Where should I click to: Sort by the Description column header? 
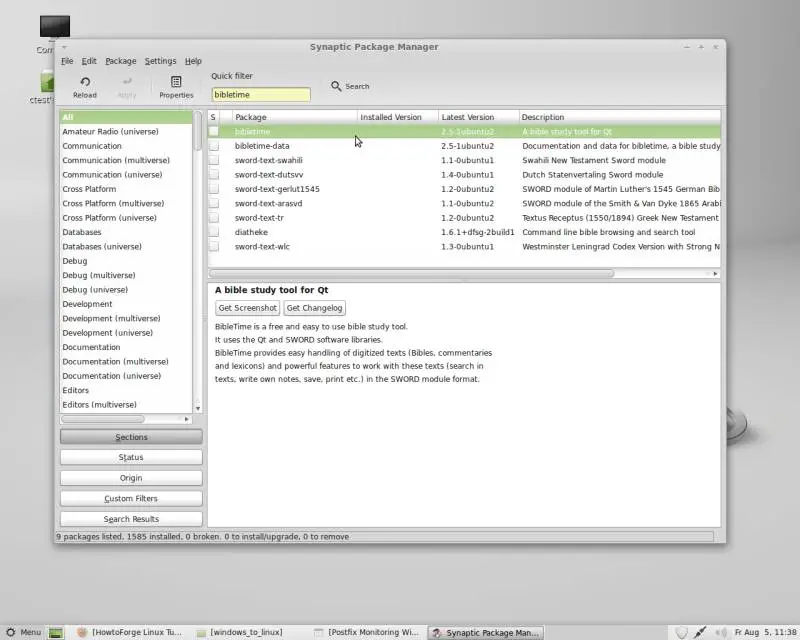[620, 117]
